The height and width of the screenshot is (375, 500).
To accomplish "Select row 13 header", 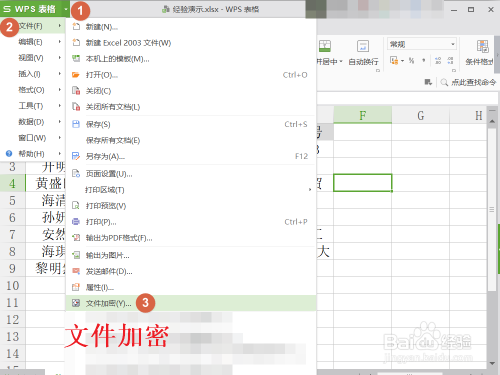I will (x=12, y=337).
